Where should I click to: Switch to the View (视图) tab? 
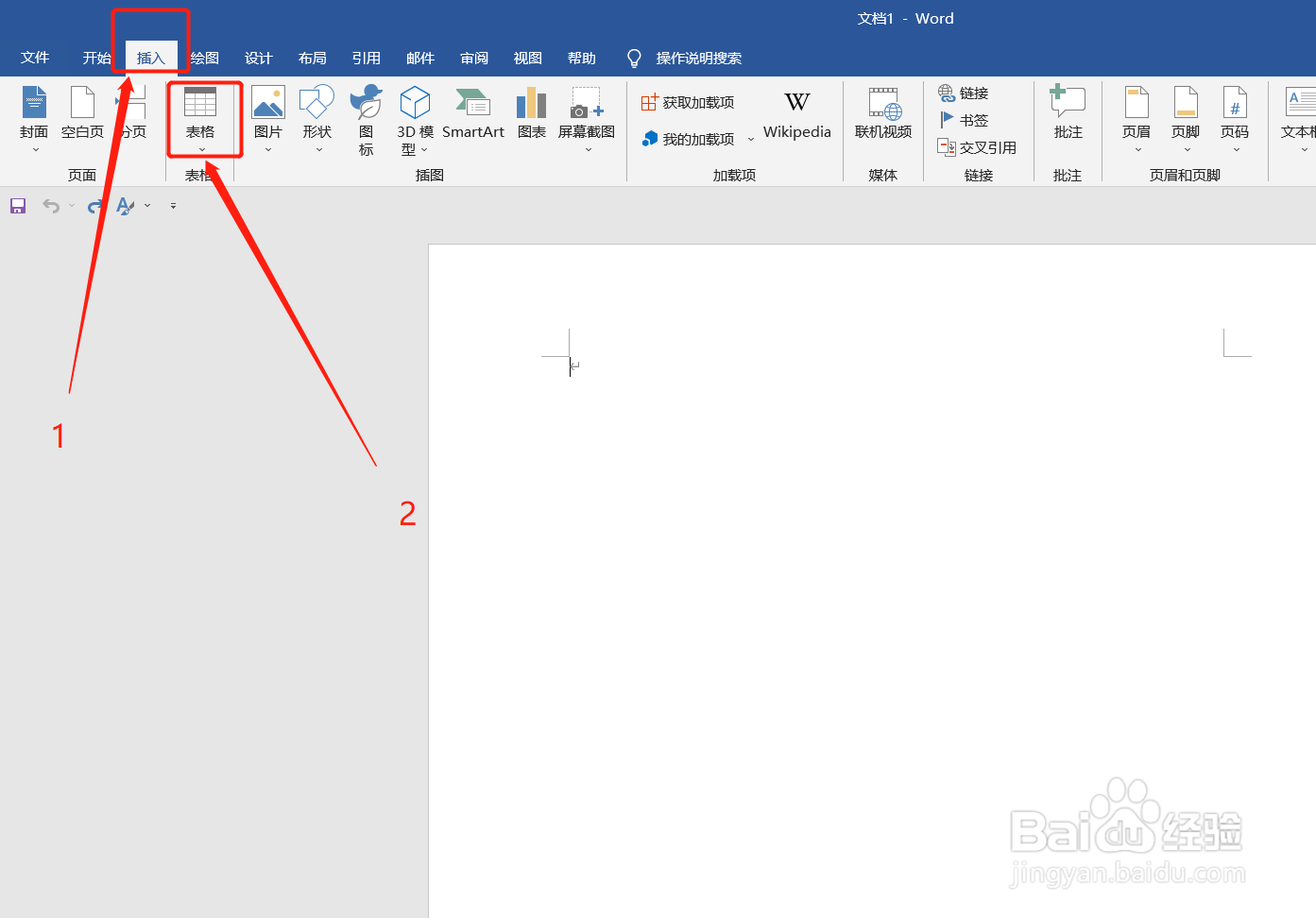coord(528,58)
